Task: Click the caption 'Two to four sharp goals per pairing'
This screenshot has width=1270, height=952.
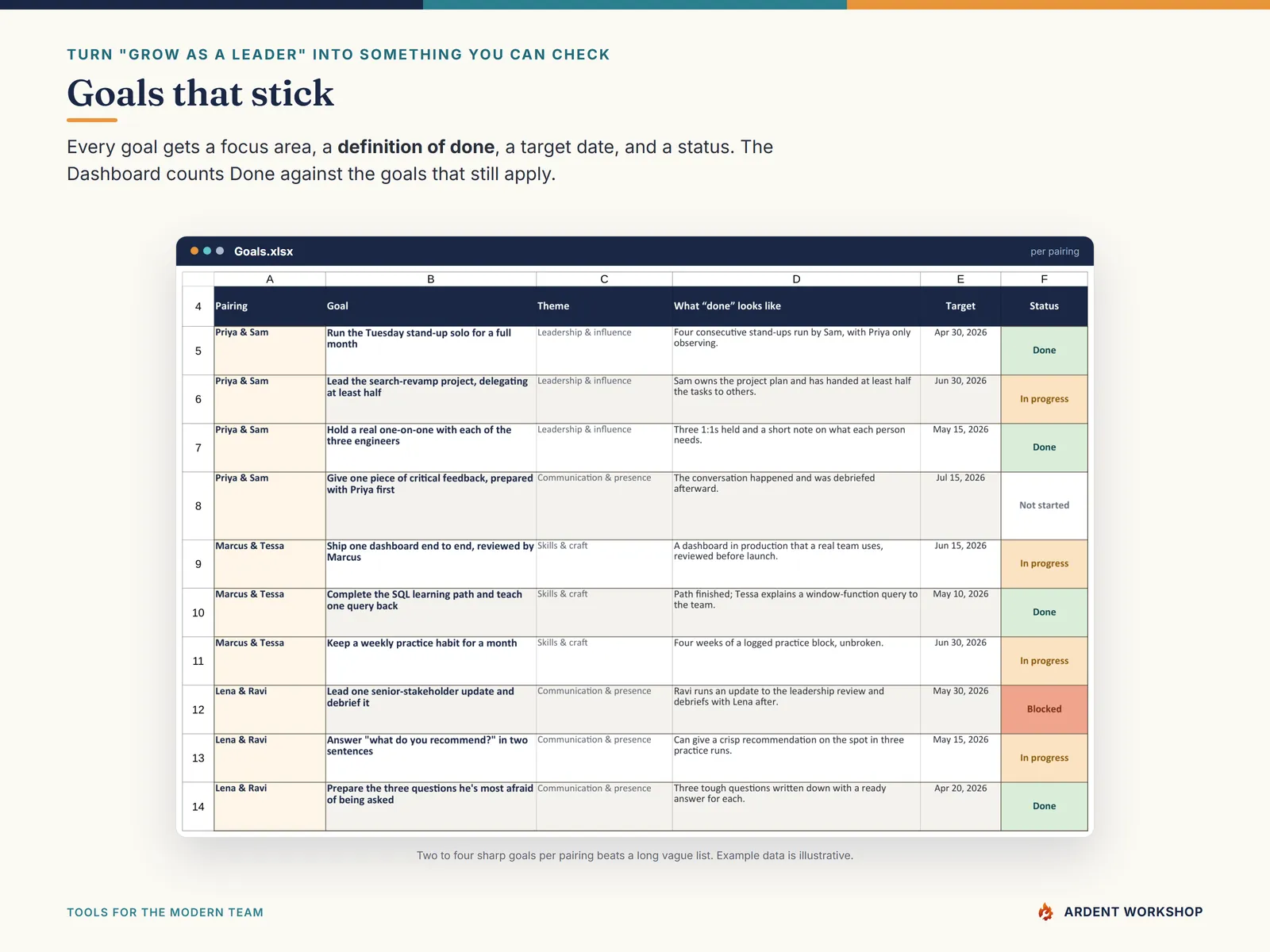Action: [635, 855]
